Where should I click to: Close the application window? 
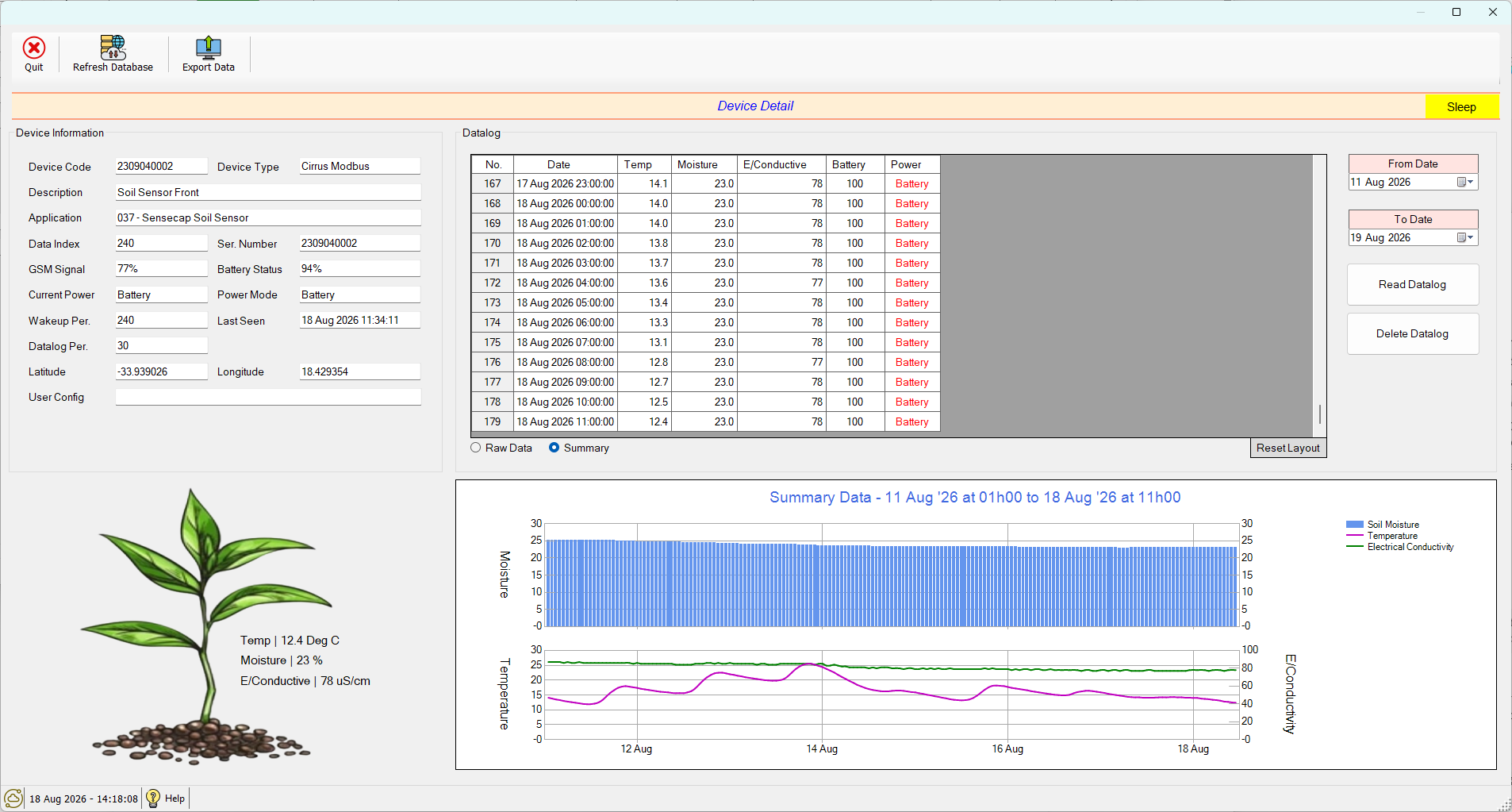[1493, 12]
